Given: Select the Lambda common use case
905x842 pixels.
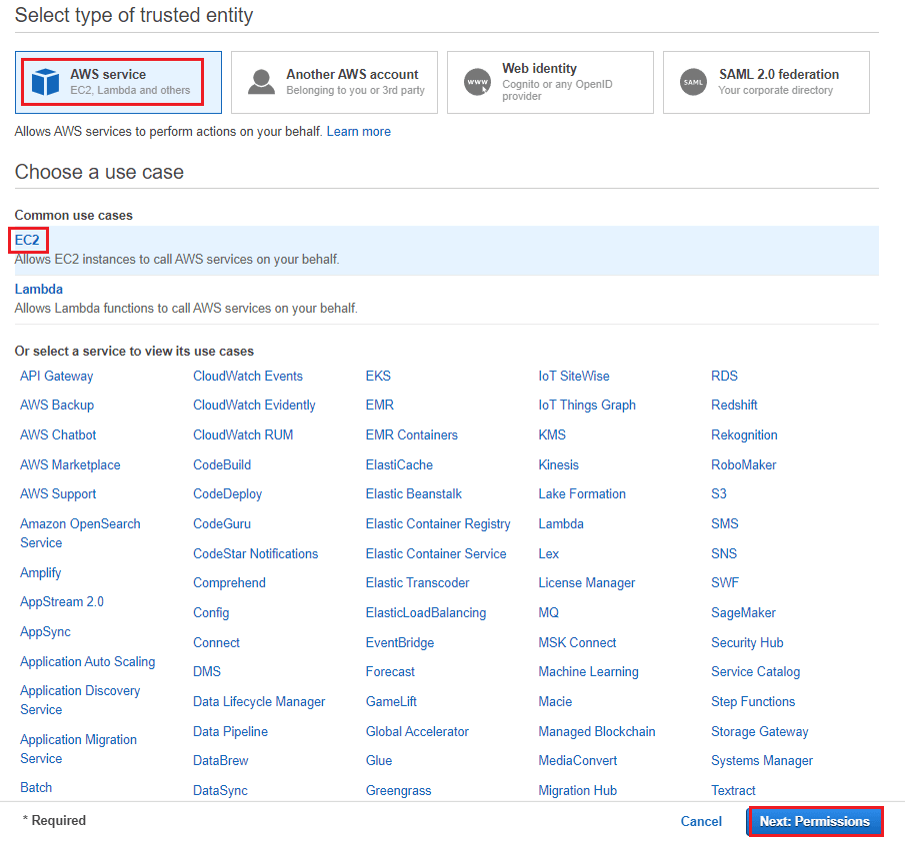Looking at the screenshot, I should tap(38, 289).
